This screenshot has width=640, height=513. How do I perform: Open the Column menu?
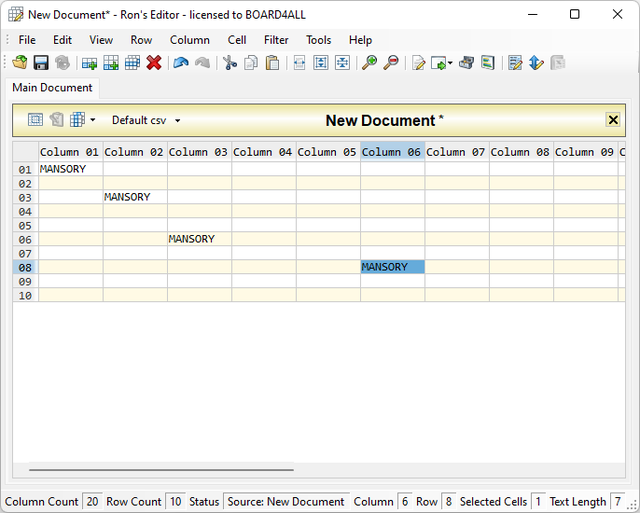(x=189, y=40)
